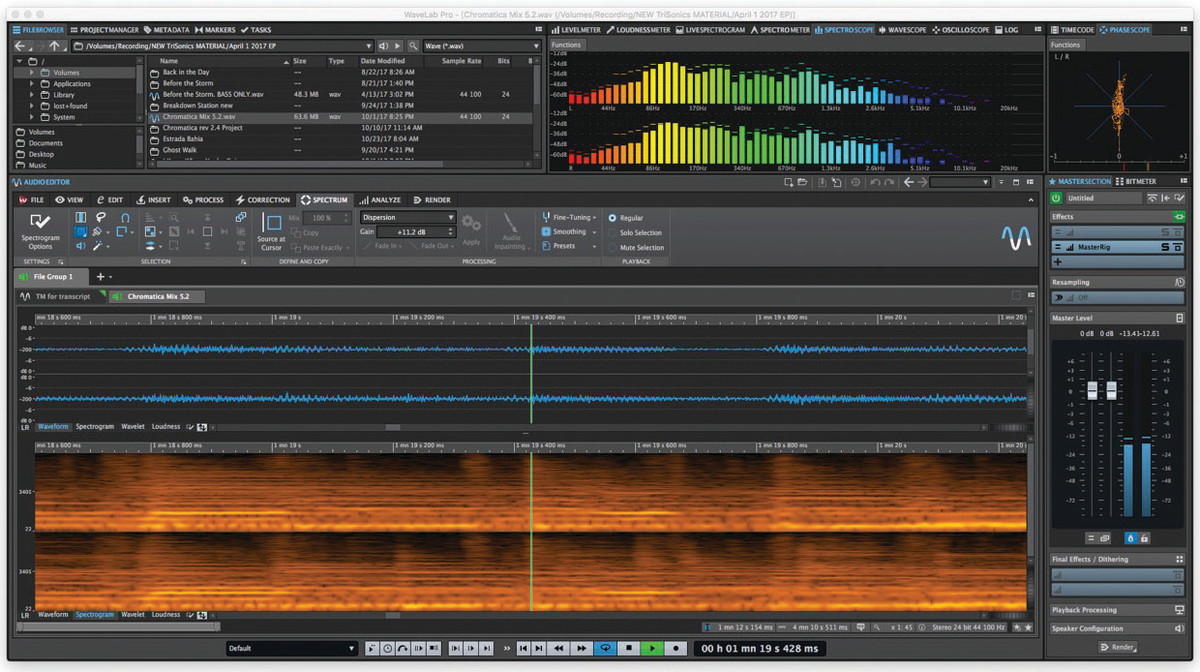Open the Markers tab
The image size is (1200, 672).
click(214, 30)
